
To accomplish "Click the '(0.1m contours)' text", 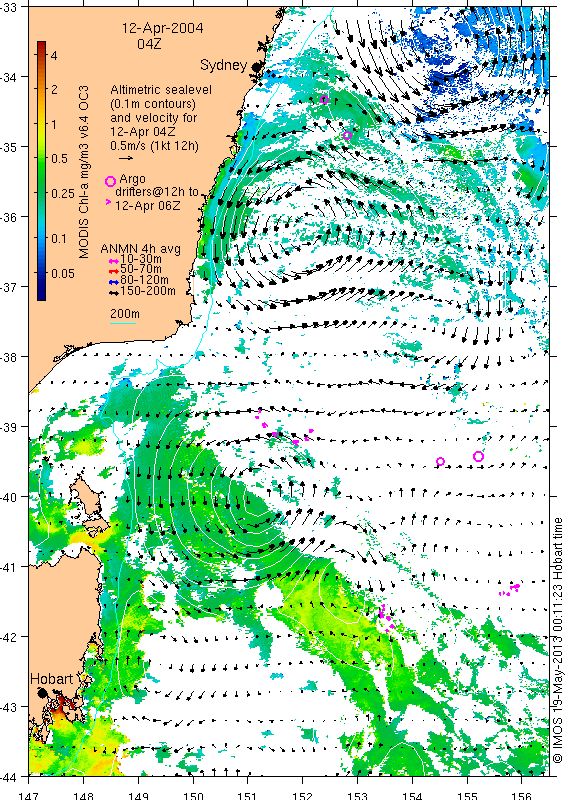I will click(153, 104).
